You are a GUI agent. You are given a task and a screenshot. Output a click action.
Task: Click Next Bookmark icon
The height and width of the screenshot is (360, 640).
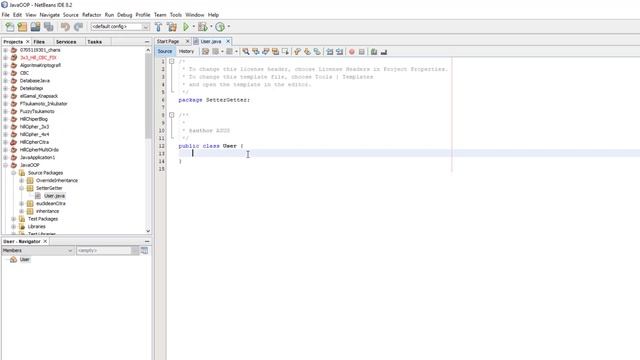coord(307,51)
